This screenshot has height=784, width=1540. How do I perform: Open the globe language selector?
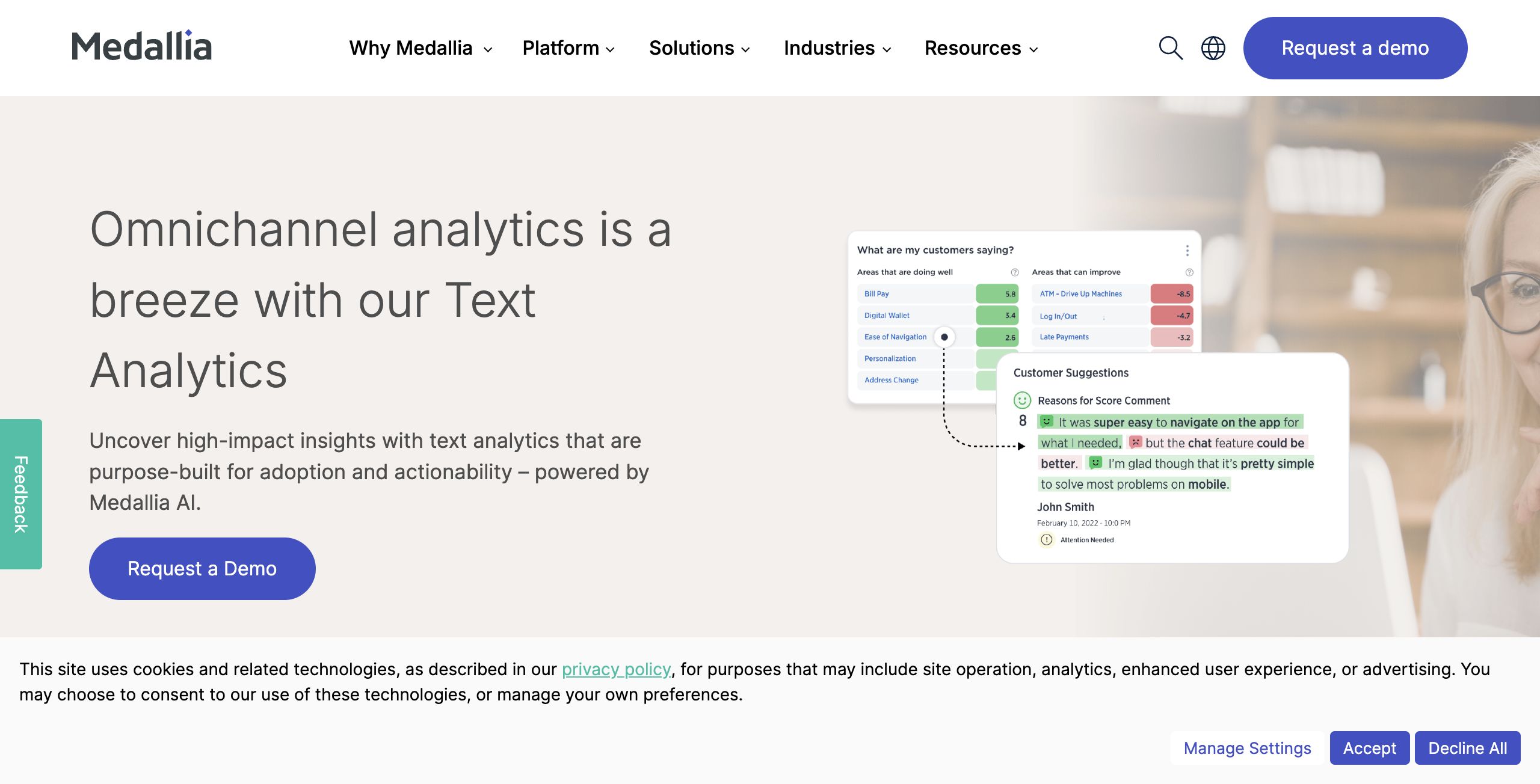pos(1213,48)
